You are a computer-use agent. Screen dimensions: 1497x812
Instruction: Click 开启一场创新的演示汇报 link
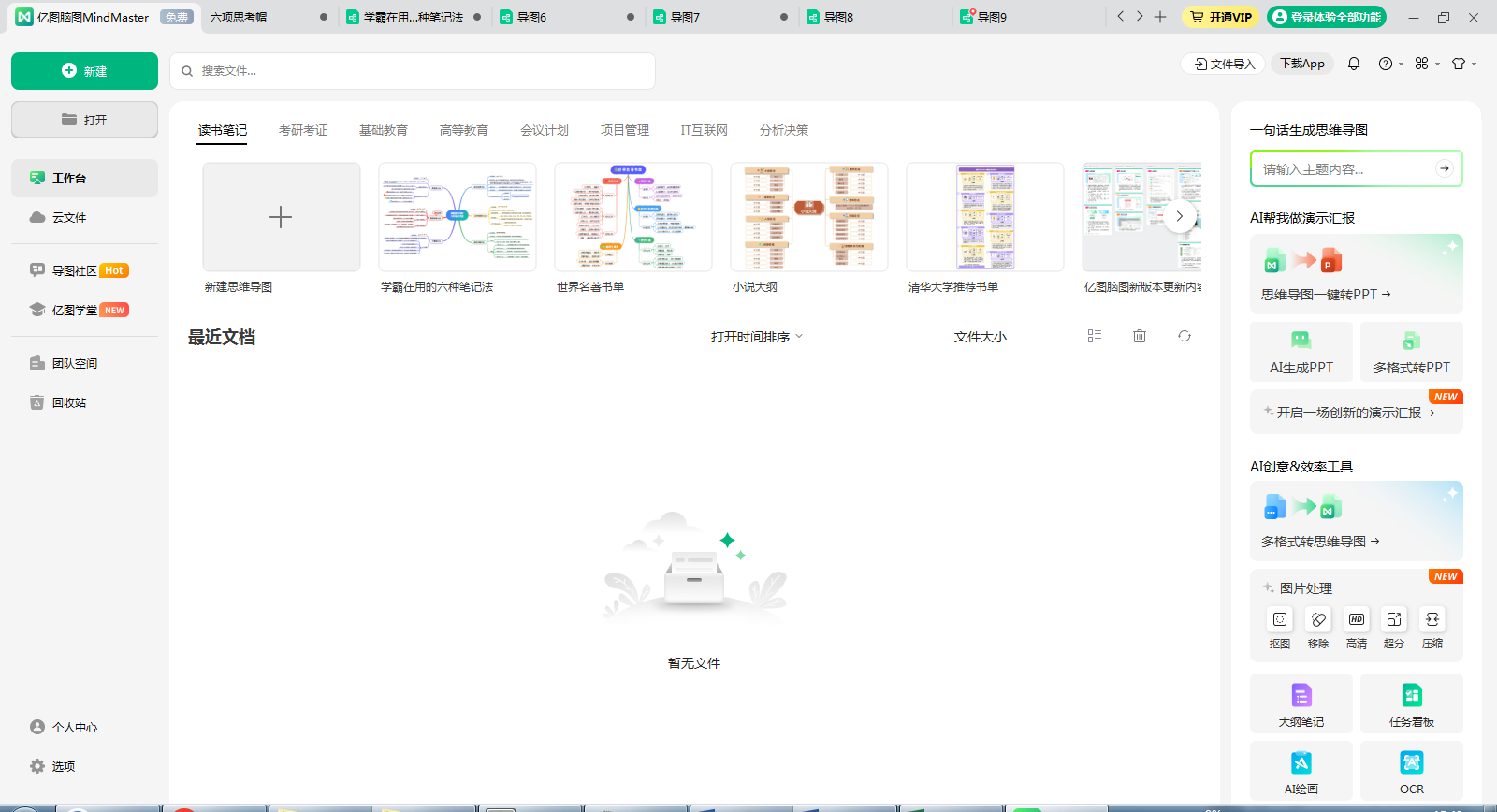point(1357,413)
